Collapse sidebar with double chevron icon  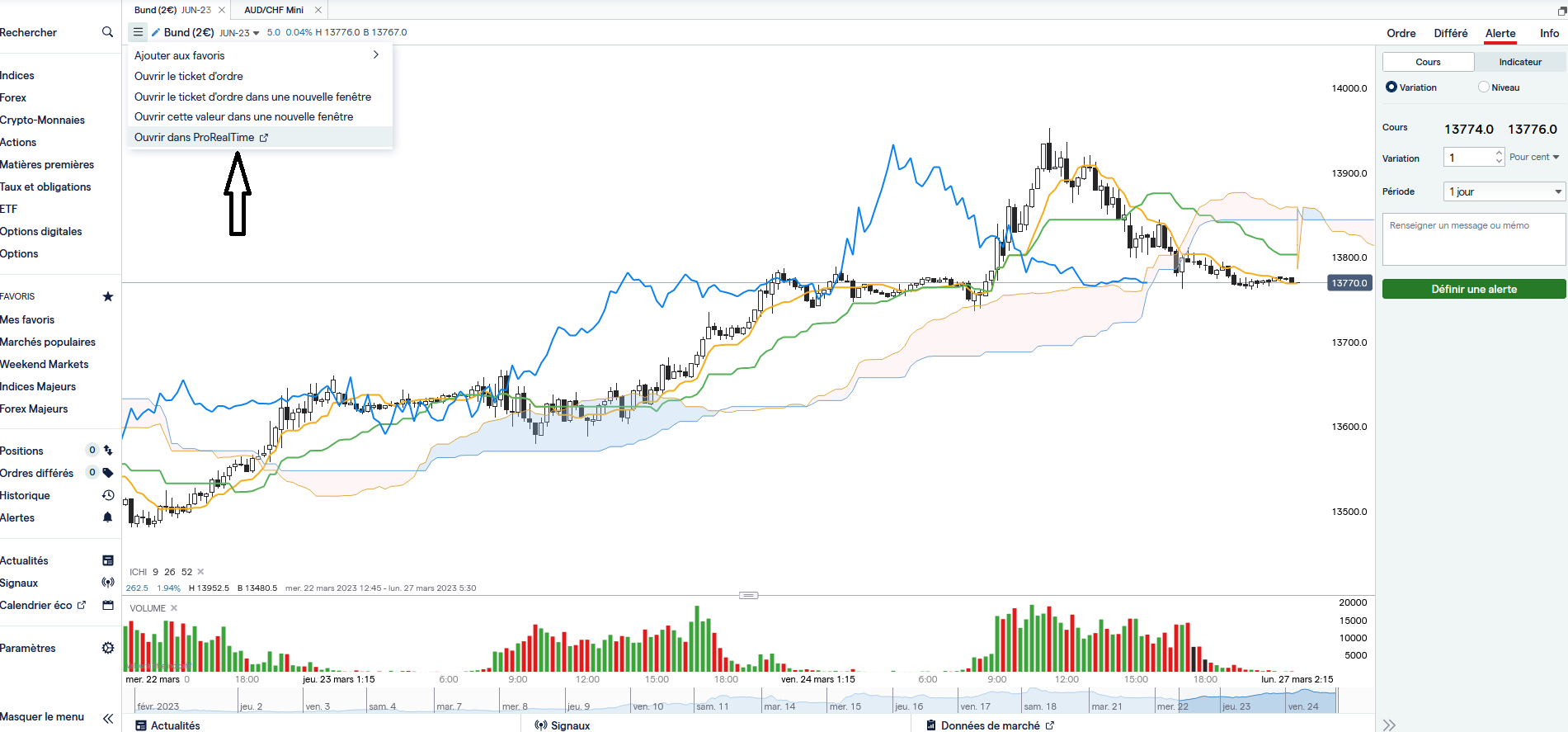(108, 718)
